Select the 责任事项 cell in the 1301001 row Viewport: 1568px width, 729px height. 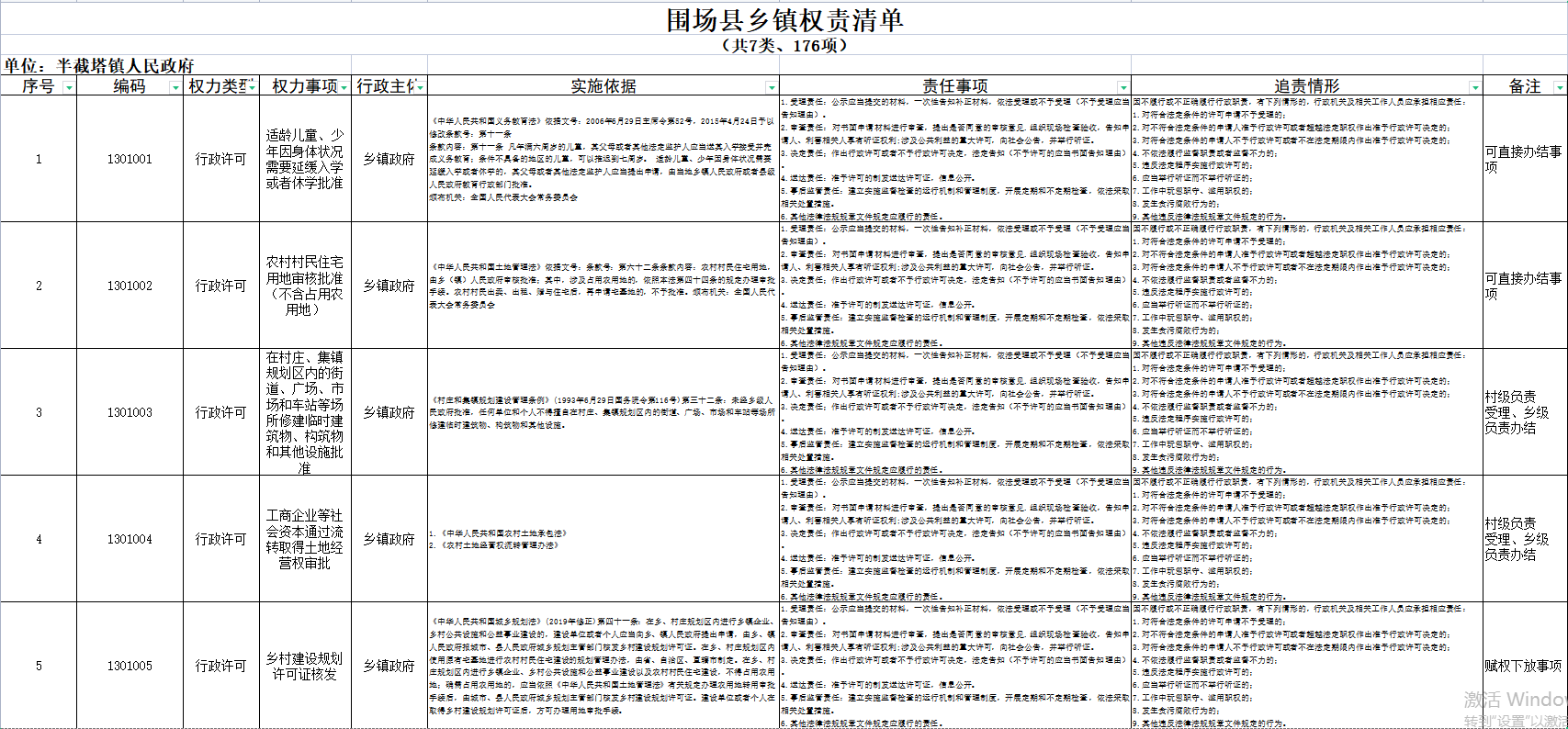955,159
